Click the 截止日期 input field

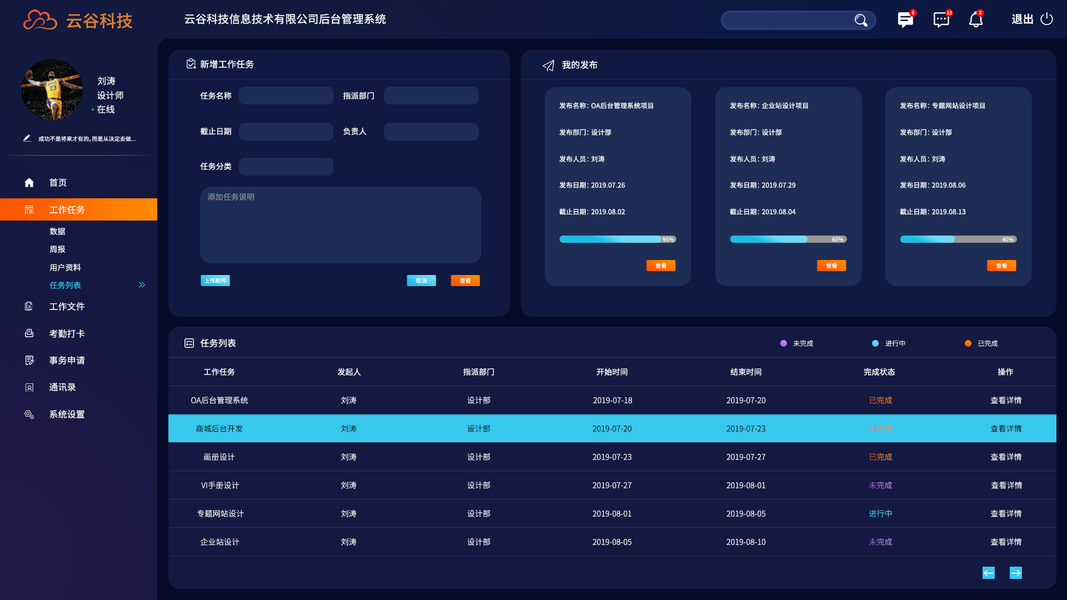tap(286, 131)
